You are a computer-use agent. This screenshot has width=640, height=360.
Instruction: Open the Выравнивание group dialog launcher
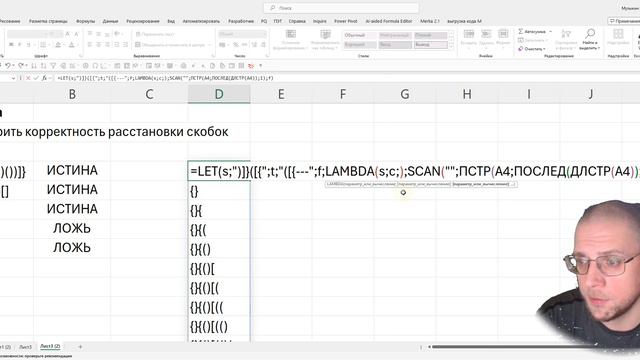pyautogui.click(x=212, y=56)
